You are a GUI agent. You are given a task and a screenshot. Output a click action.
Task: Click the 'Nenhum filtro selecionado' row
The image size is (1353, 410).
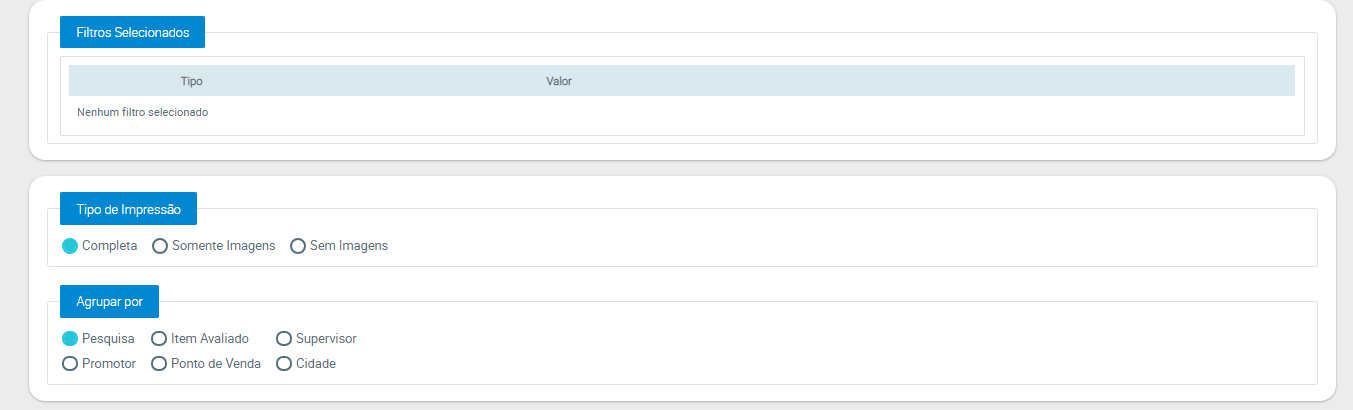coord(142,113)
